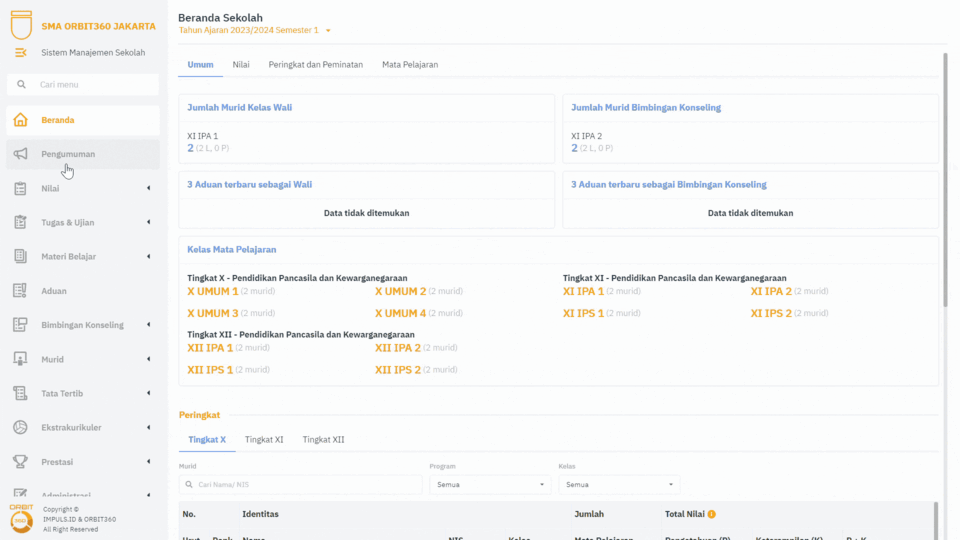
Task: Select the Materi Belajar book icon
Action: pyautogui.click(x=20, y=257)
